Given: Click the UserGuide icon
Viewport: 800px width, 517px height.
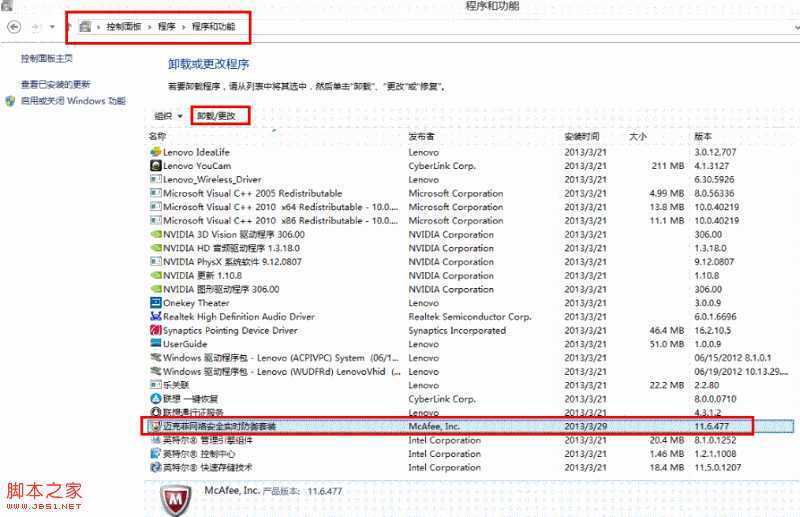Looking at the screenshot, I should 156,344.
